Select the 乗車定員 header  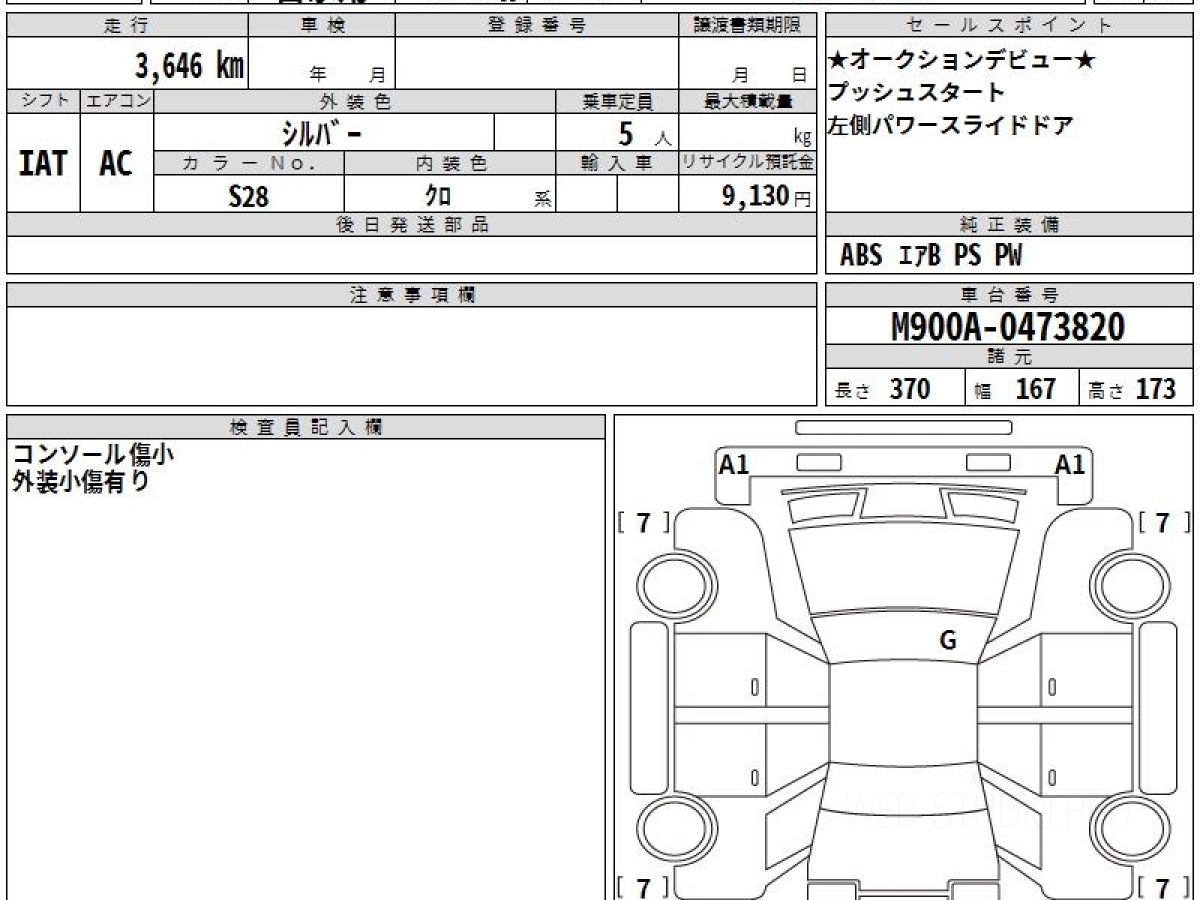[x=617, y=101]
